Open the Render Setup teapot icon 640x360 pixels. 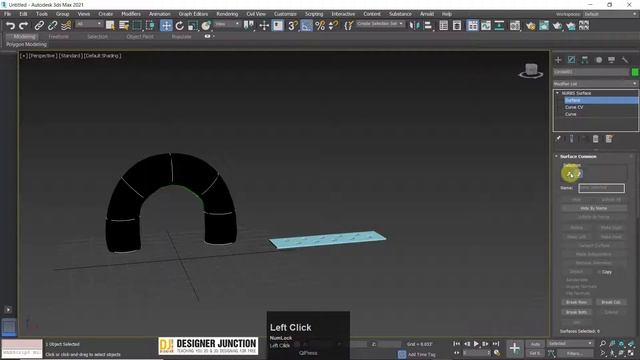pos(531,26)
